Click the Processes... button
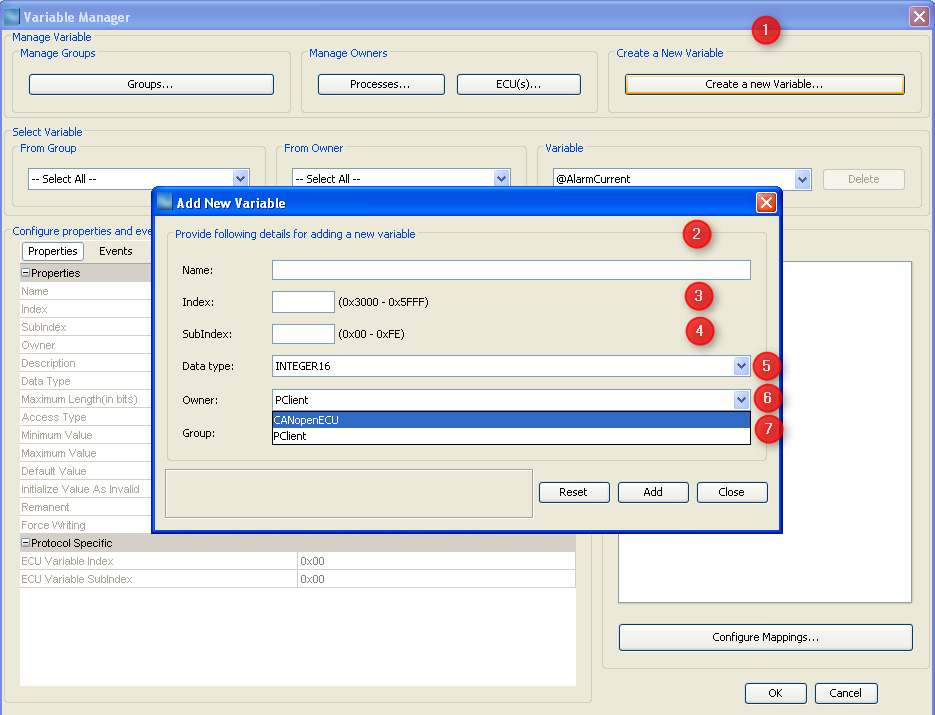The image size is (935, 715). pos(381,84)
